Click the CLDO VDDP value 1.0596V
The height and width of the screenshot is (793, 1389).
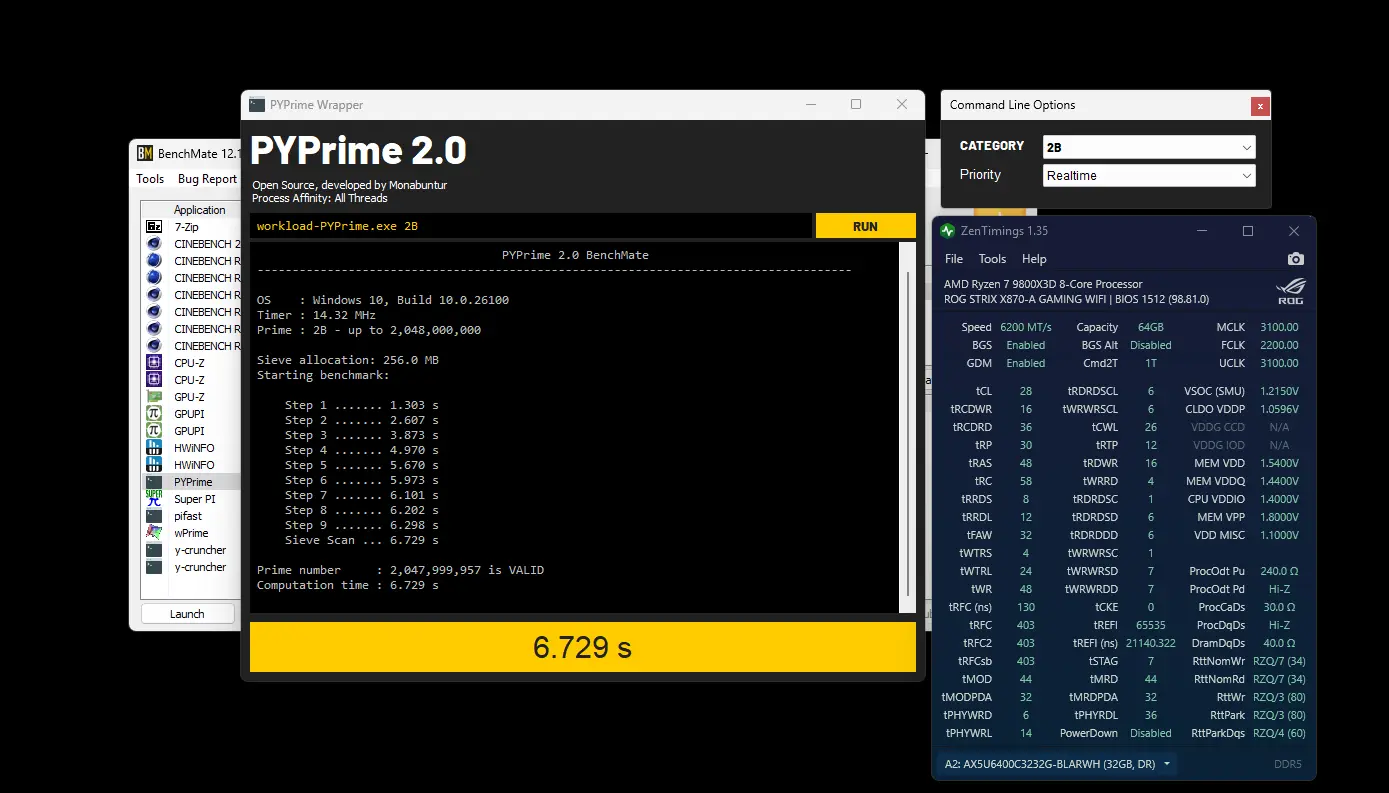click(1279, 409)
